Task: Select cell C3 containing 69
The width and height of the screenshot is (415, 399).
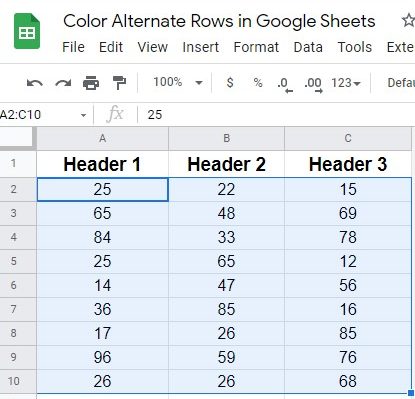Action: tap(348, 213)
